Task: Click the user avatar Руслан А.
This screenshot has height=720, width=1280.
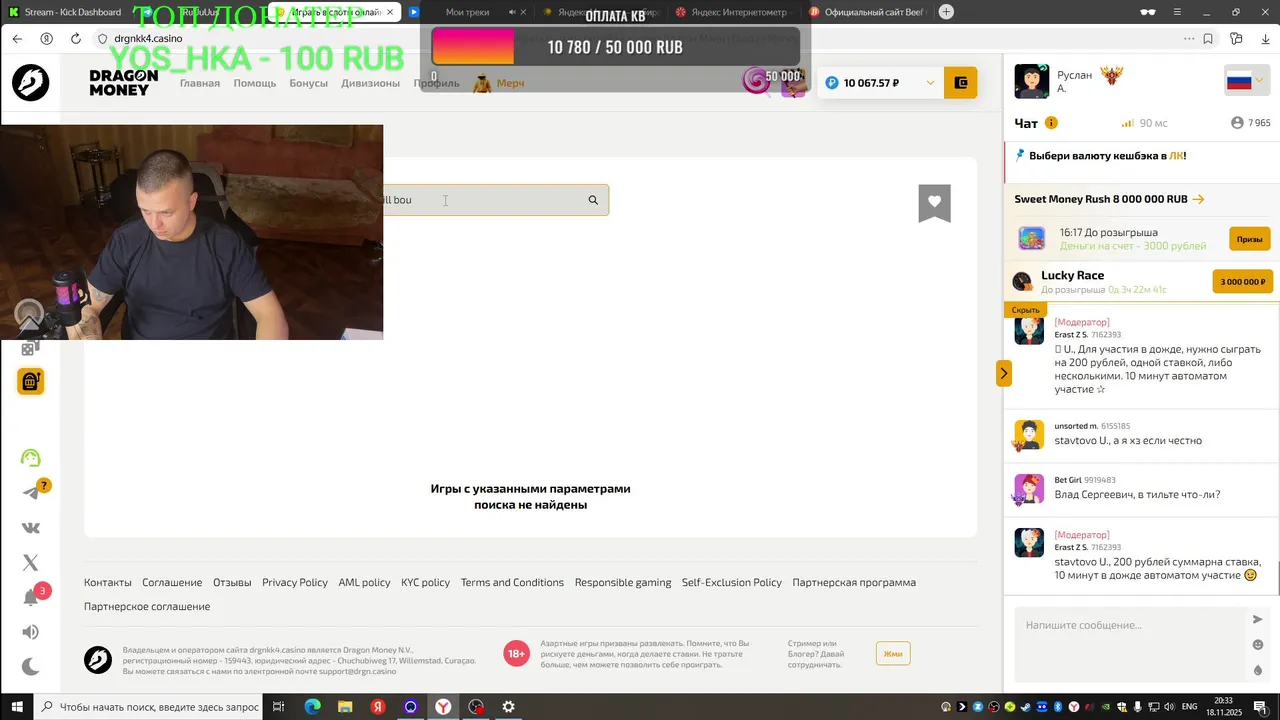Action: click(x=1031, y=82)
